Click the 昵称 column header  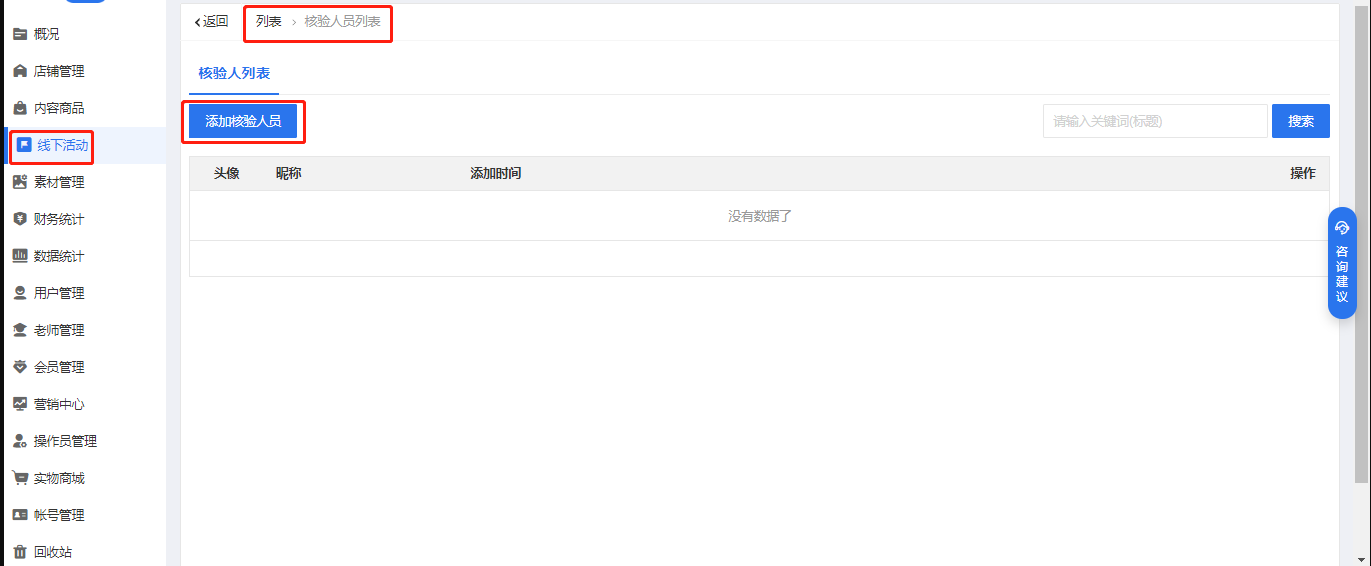pos(289,173)
